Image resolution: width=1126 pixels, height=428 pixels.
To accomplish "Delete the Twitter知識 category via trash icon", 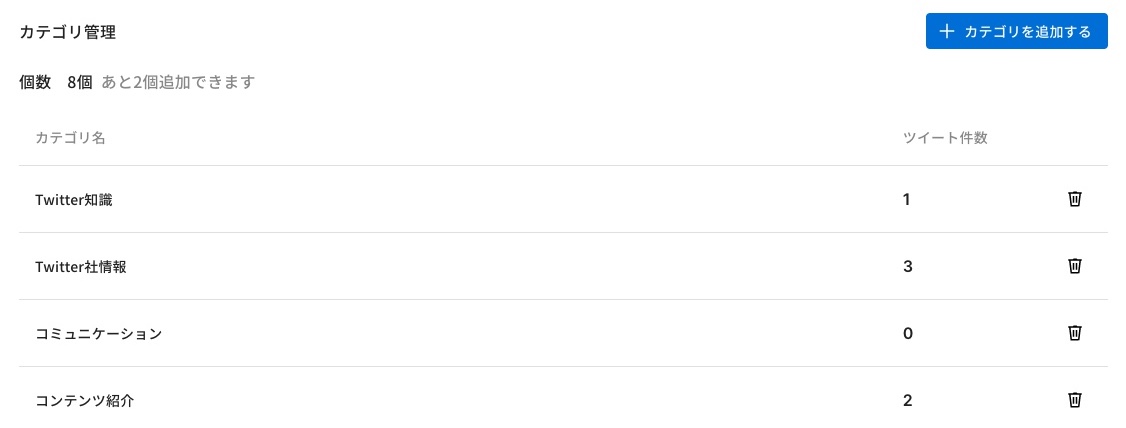I will point(1074,200).
